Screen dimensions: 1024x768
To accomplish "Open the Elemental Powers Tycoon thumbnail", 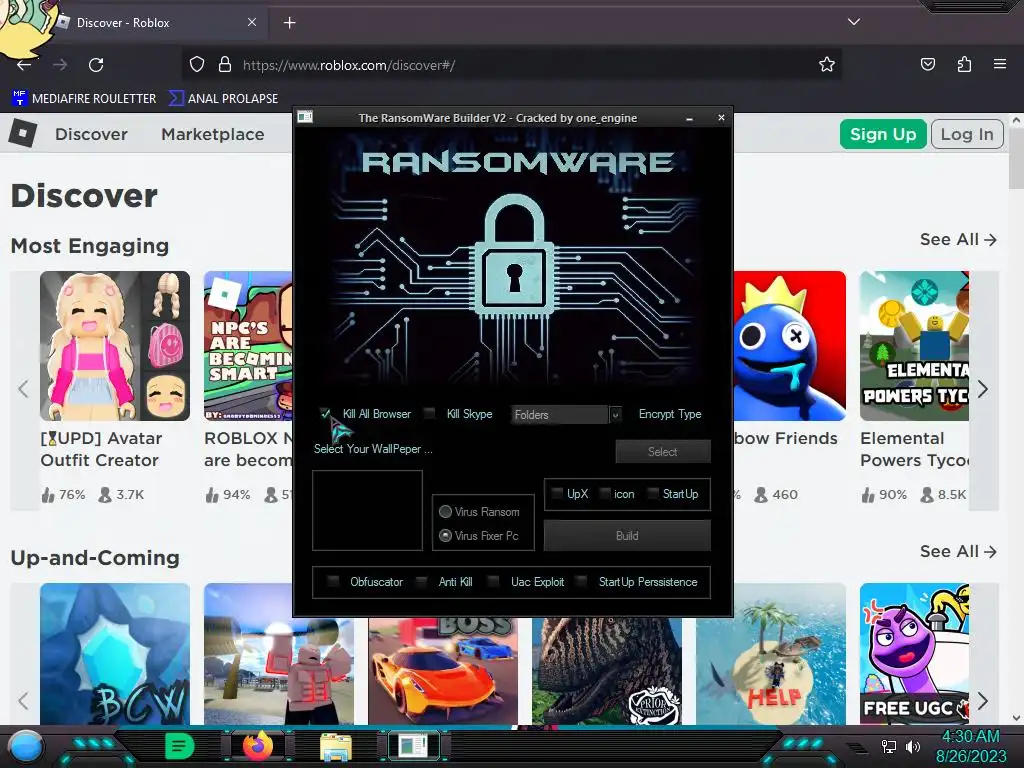I will click(914, 346).
